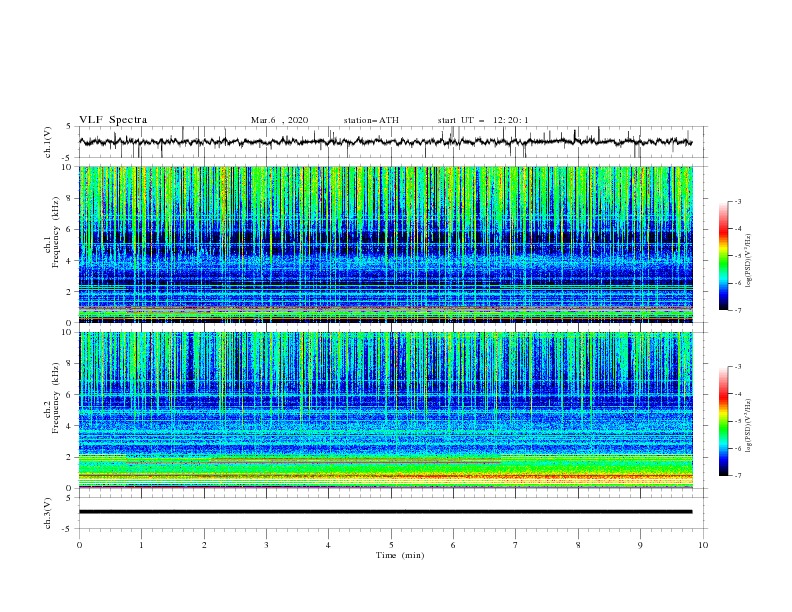This screenshot has height=612, width=792.
Task: Click the ch.1 voltage waveform trace
Action: pyautogui.click(x=385, y=142)
